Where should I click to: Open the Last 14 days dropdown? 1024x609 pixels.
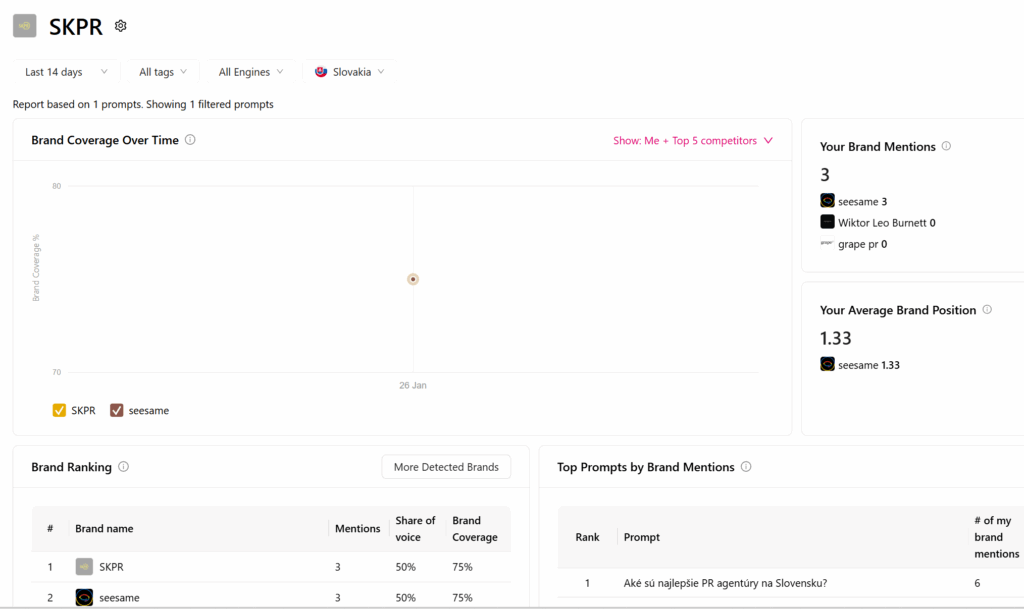pos(66,72)
